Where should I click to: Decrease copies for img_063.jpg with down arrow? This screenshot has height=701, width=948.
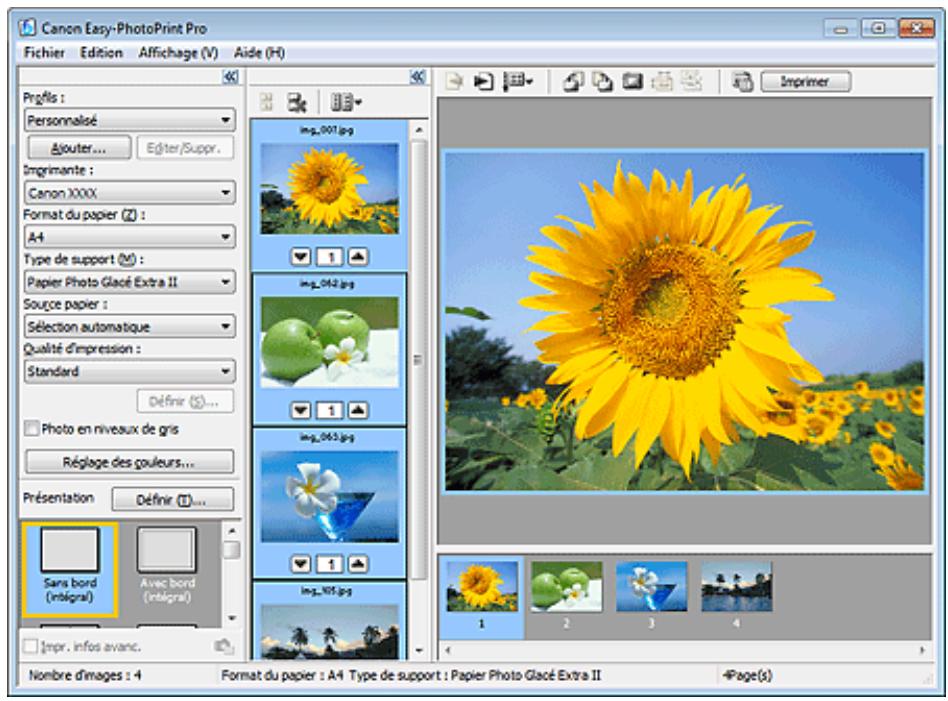click(x=300, y=564)
